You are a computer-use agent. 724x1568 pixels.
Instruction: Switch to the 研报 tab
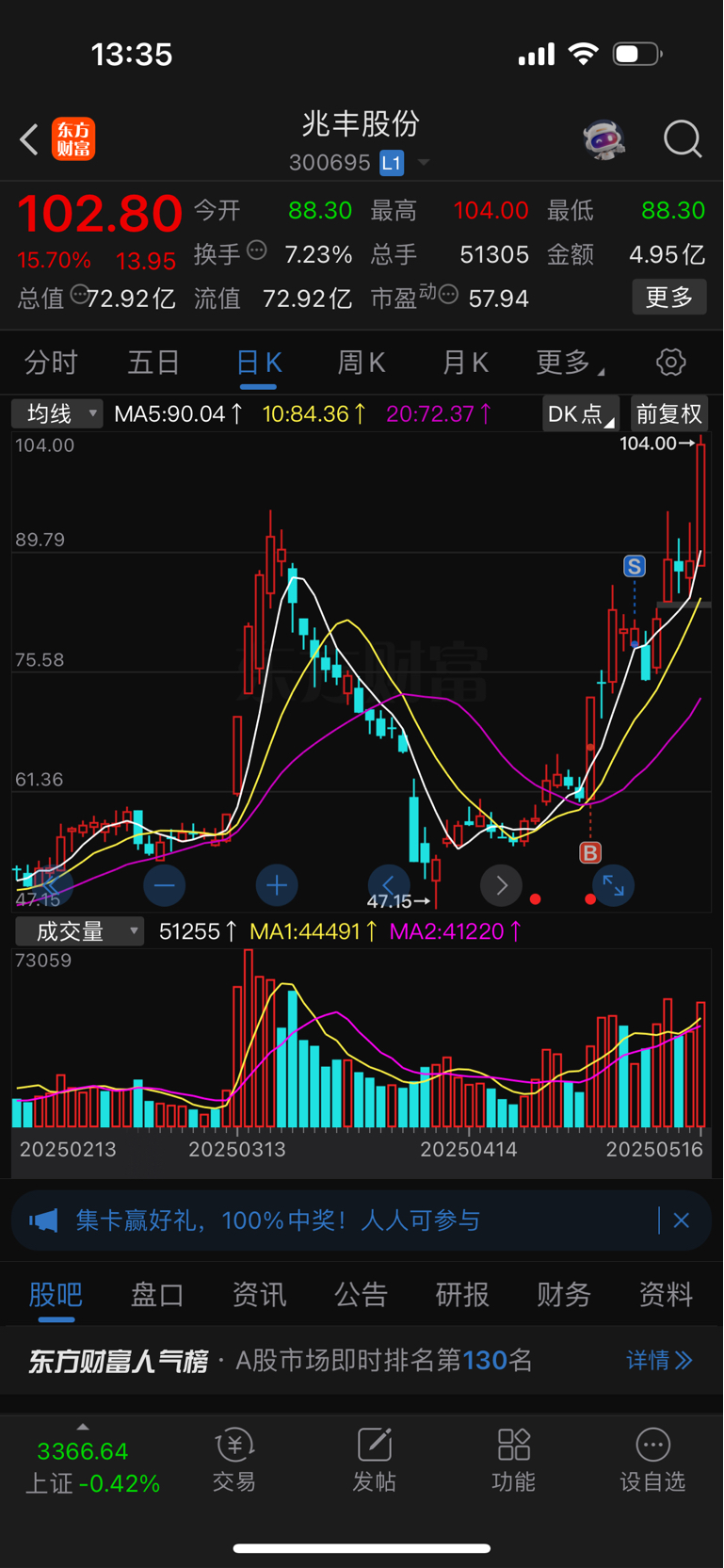coord(462,1295)
